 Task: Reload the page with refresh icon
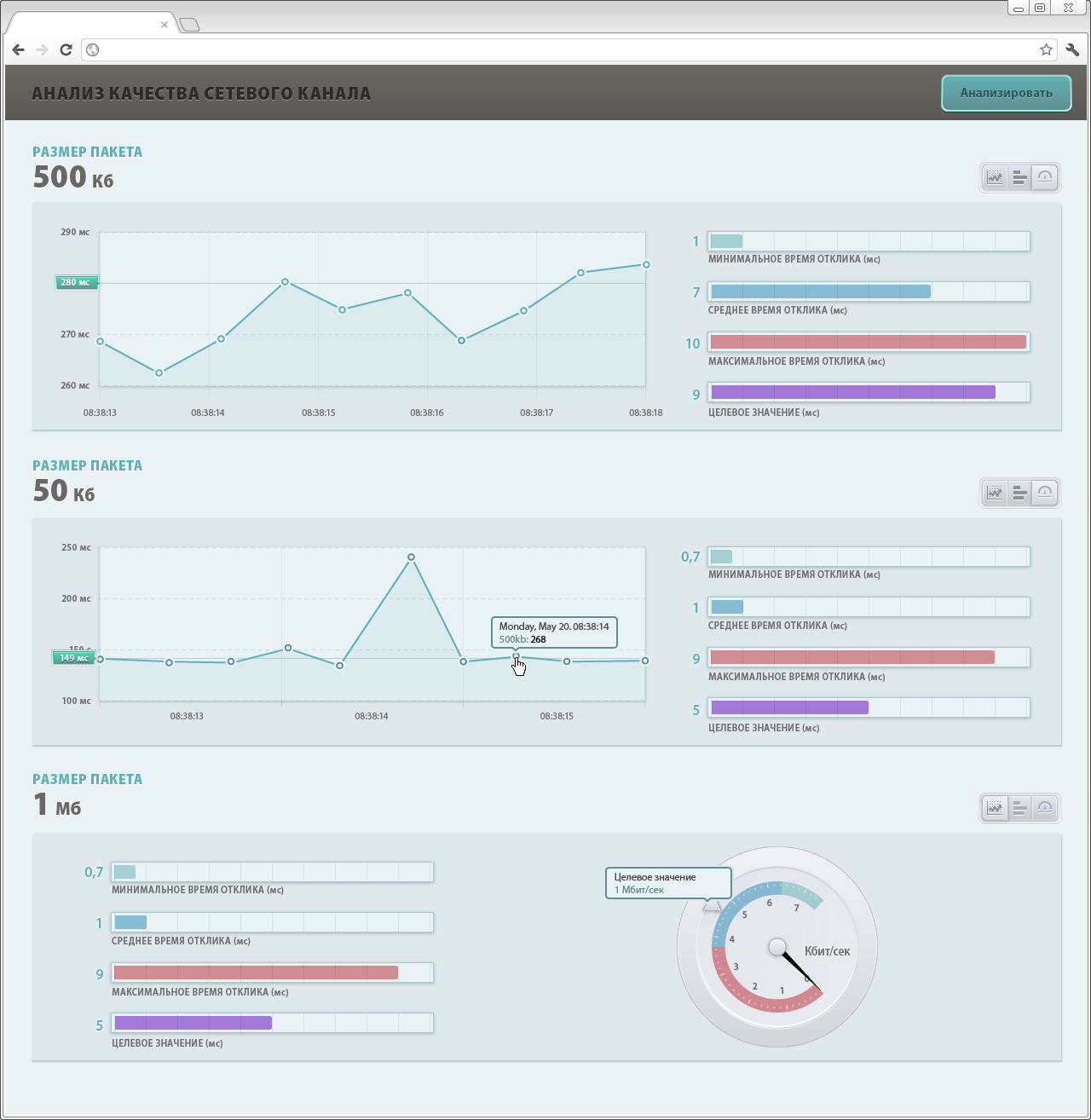coord(66,49)
